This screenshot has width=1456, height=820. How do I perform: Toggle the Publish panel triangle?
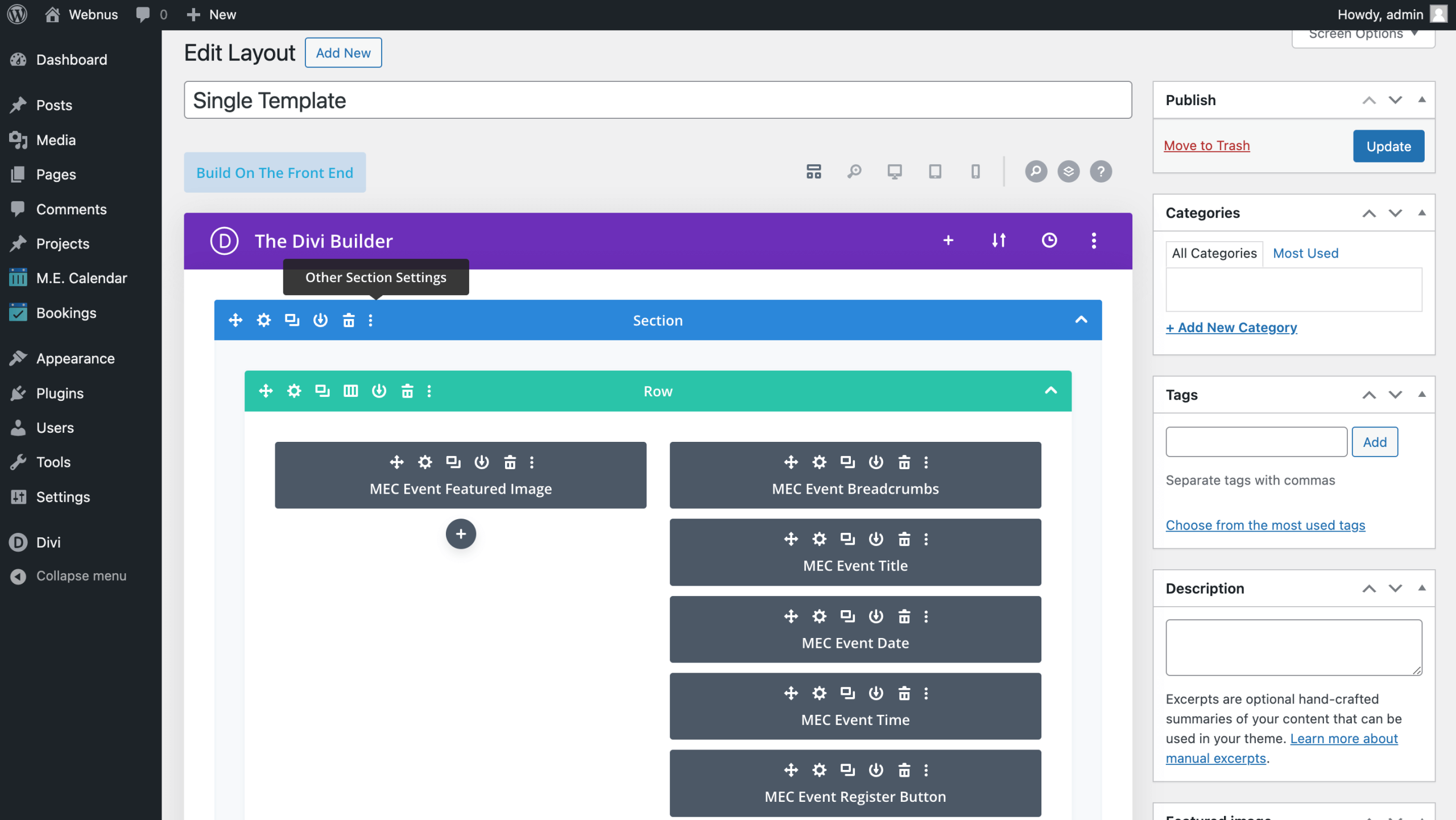coord(1422,100)
